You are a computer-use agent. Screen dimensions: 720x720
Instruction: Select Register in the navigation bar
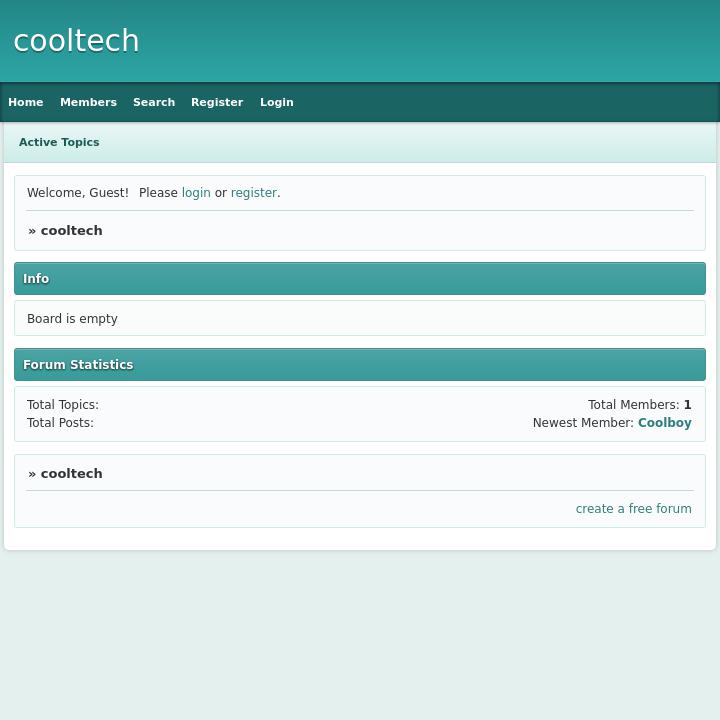[x=217, y=102]
